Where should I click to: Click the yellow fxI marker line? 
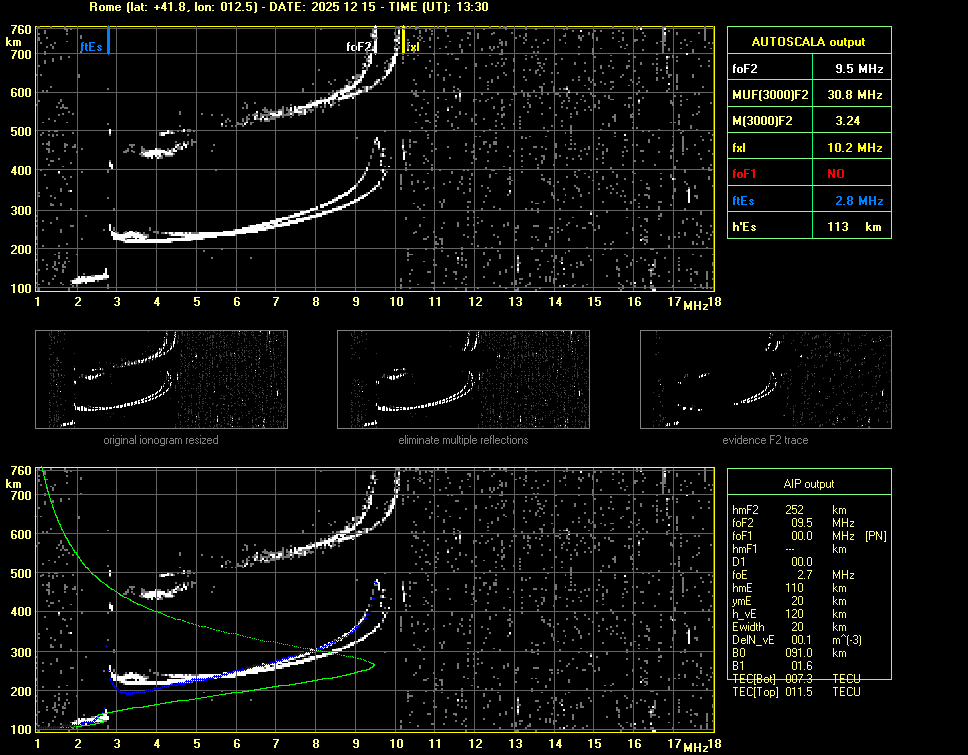pos(403,41)
